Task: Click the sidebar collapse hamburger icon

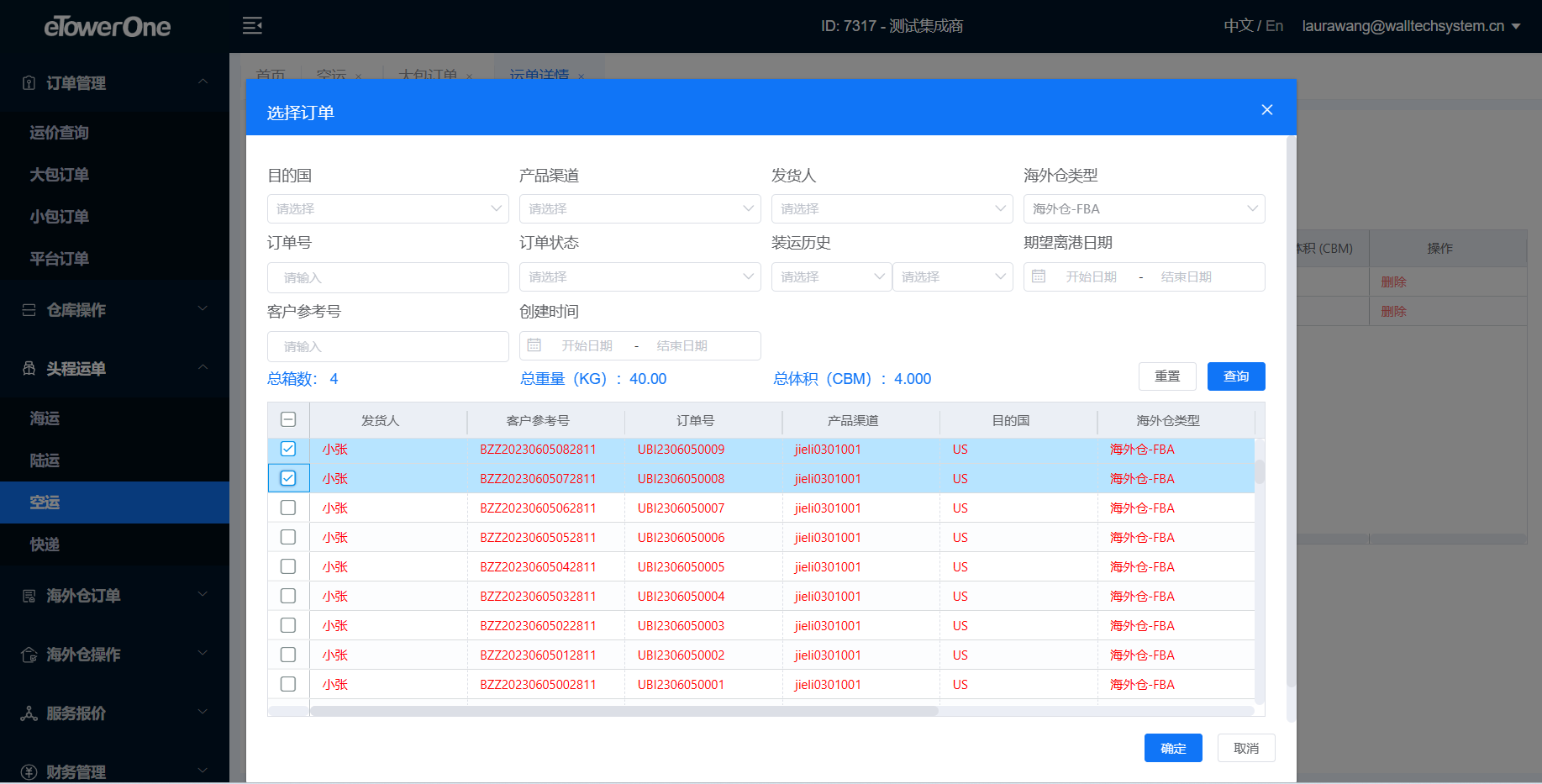Action: click(252, 26)
